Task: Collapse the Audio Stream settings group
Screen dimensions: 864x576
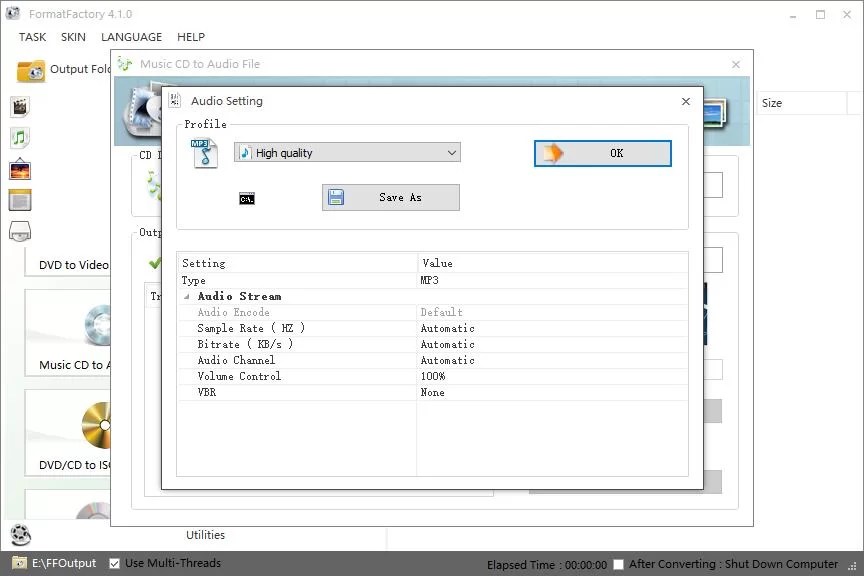Action: click(185, 296)
